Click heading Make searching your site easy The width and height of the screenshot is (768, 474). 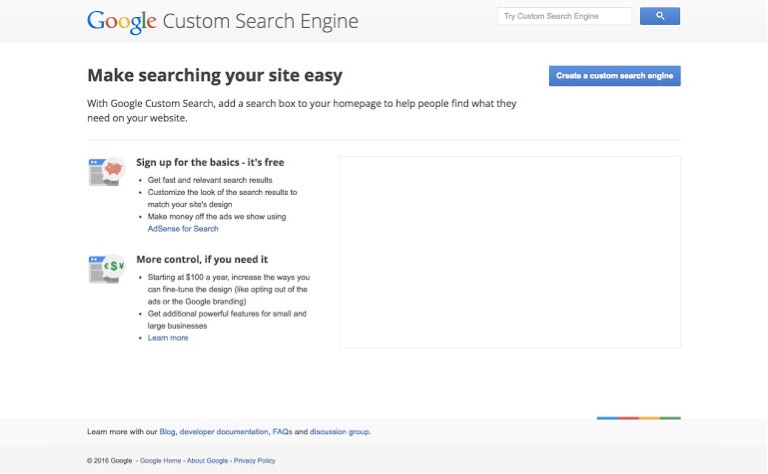(x=215, y=75)
